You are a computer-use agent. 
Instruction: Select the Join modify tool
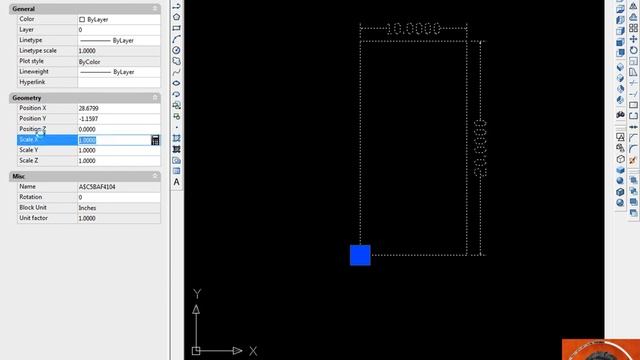point(633,127)
